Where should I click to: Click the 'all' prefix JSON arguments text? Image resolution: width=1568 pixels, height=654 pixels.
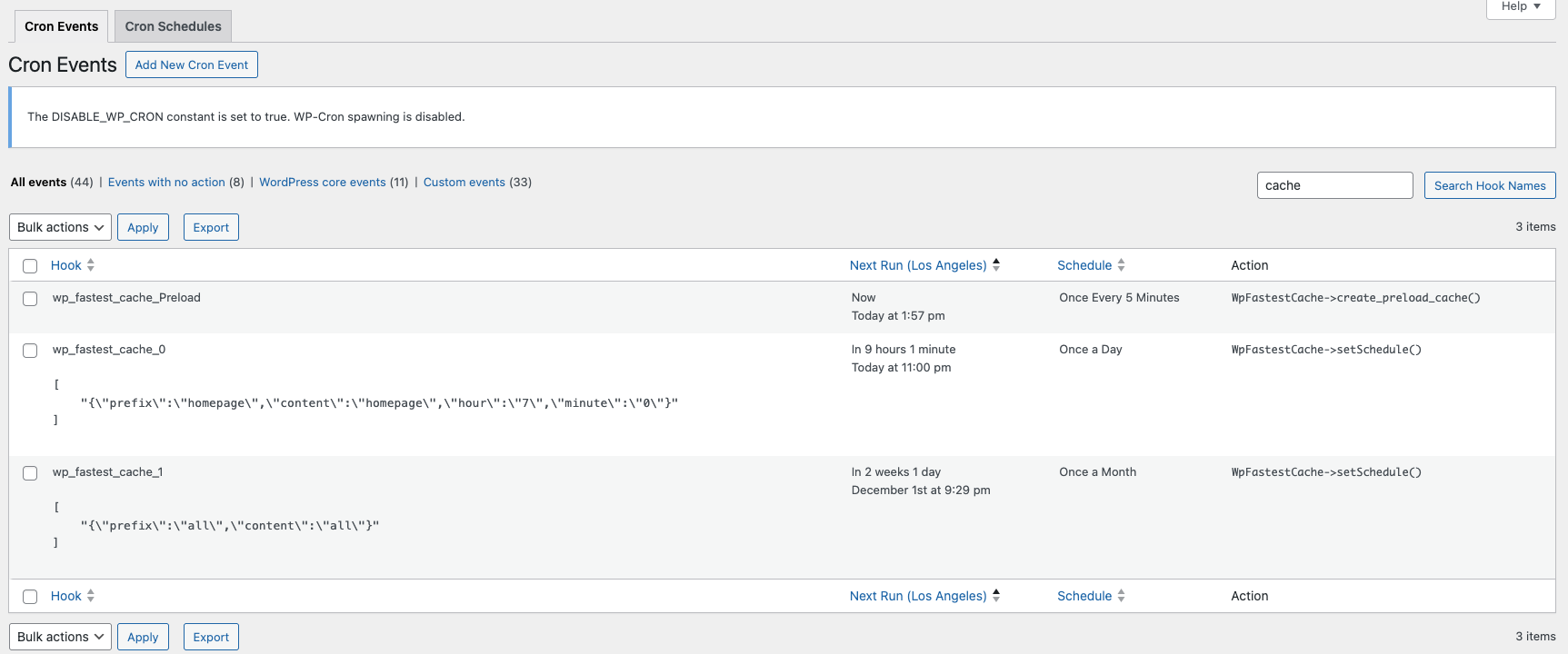tap(230, 525)
